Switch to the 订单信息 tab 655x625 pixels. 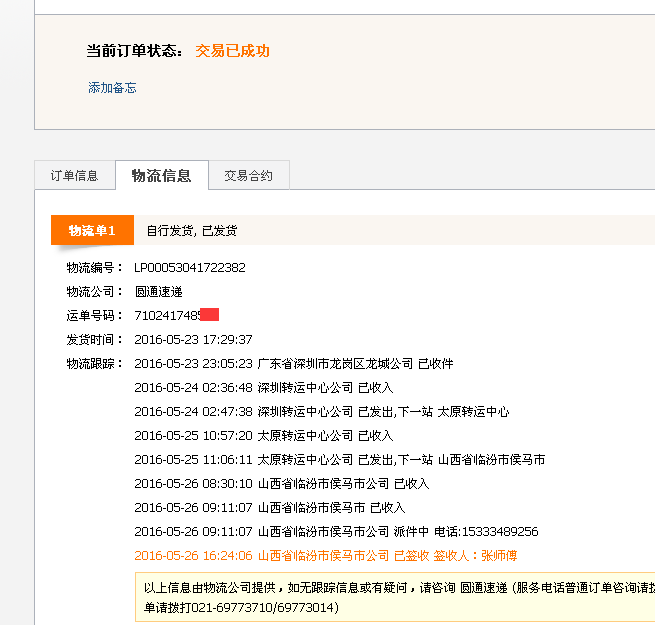pyautogui.click(x=74, y=176)
